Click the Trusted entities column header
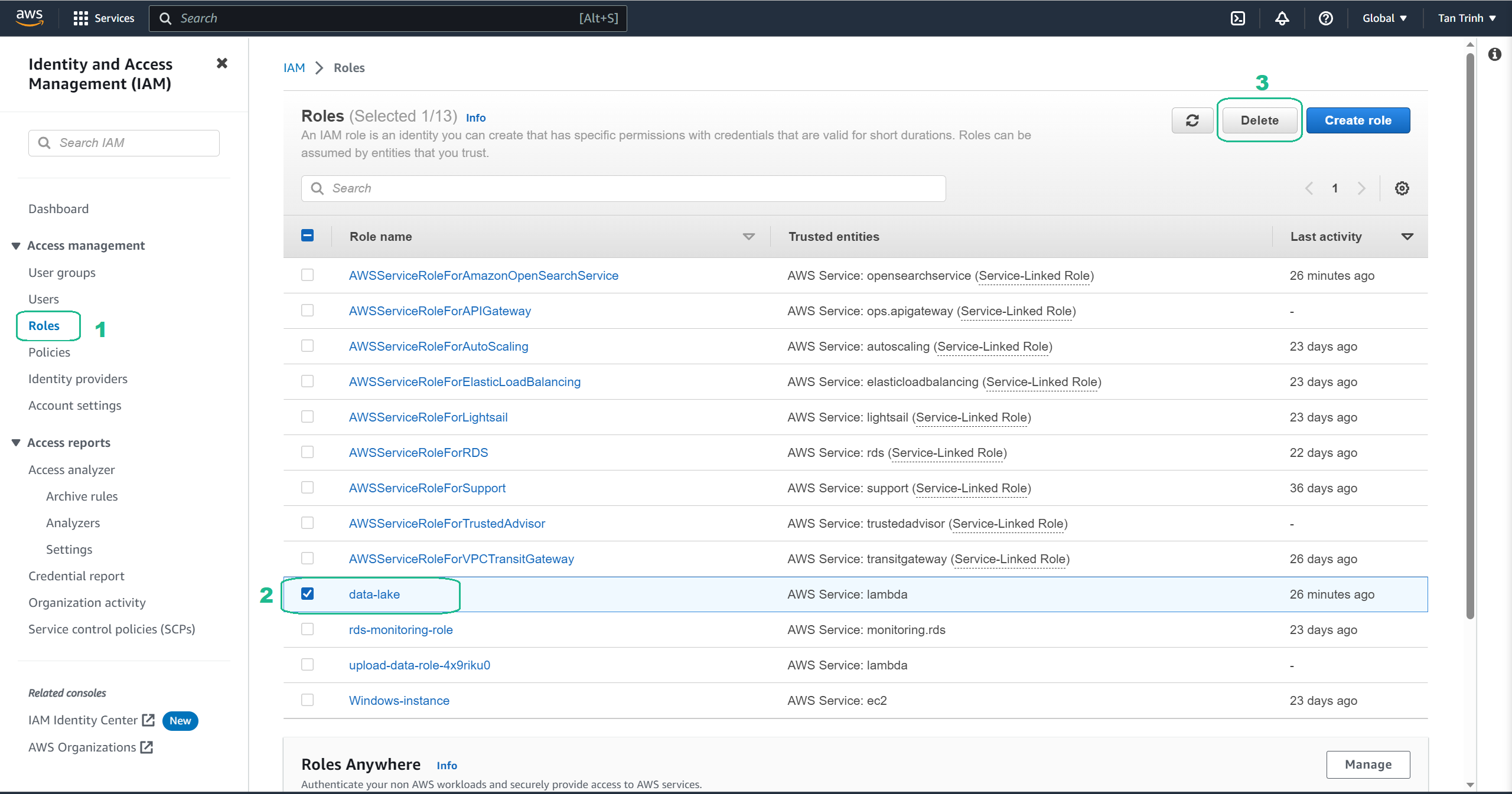The width and height of the screenshot is (1512, 794). (x=834, y=237)
